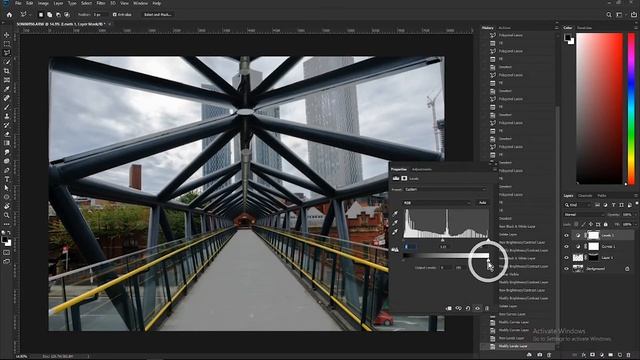The height and width of the screenshot is (360, 640).
Task: Click the vertical hue spectrum slider
Action: pos(631,109)
